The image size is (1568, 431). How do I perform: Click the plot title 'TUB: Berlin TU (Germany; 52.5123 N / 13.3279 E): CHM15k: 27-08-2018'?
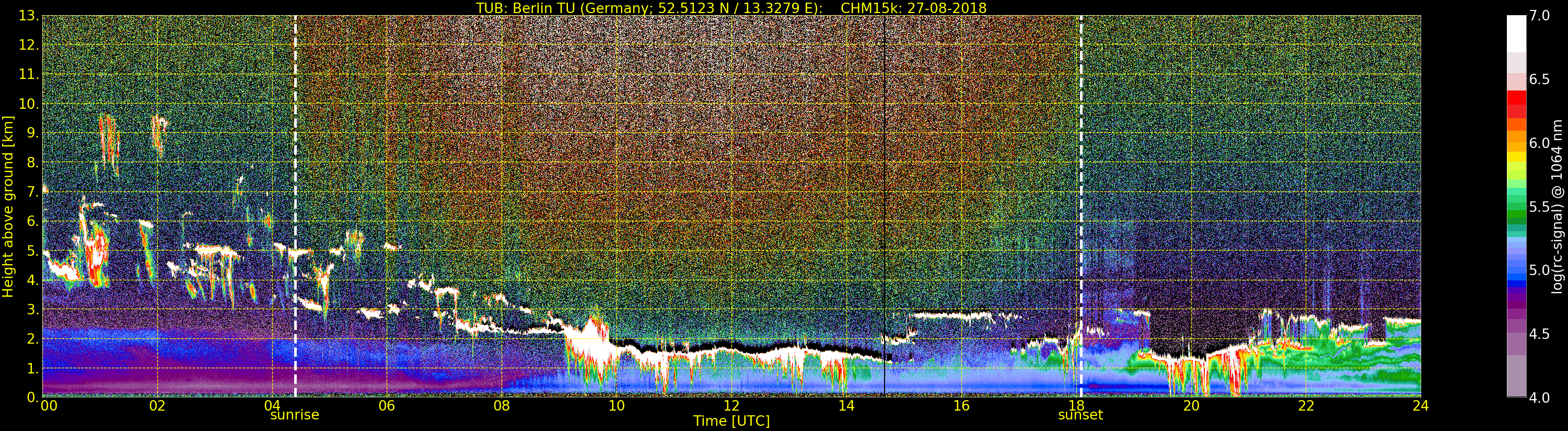pyautogui.click(x=731, y=7)
